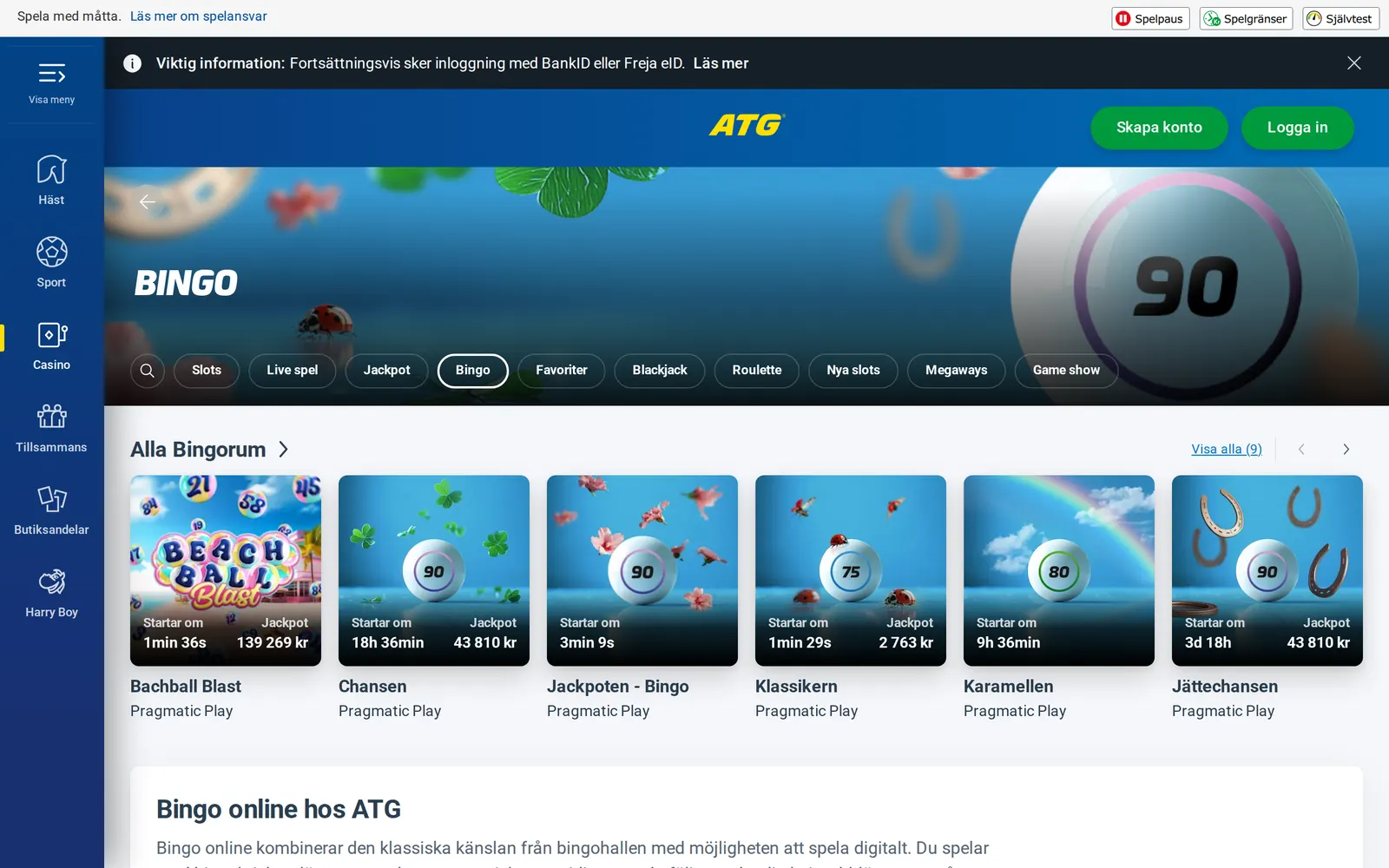The image size is (1389, 868).
Task: Open the Klassikern bingo room thumbnail
Action: (x=851, y=570)
